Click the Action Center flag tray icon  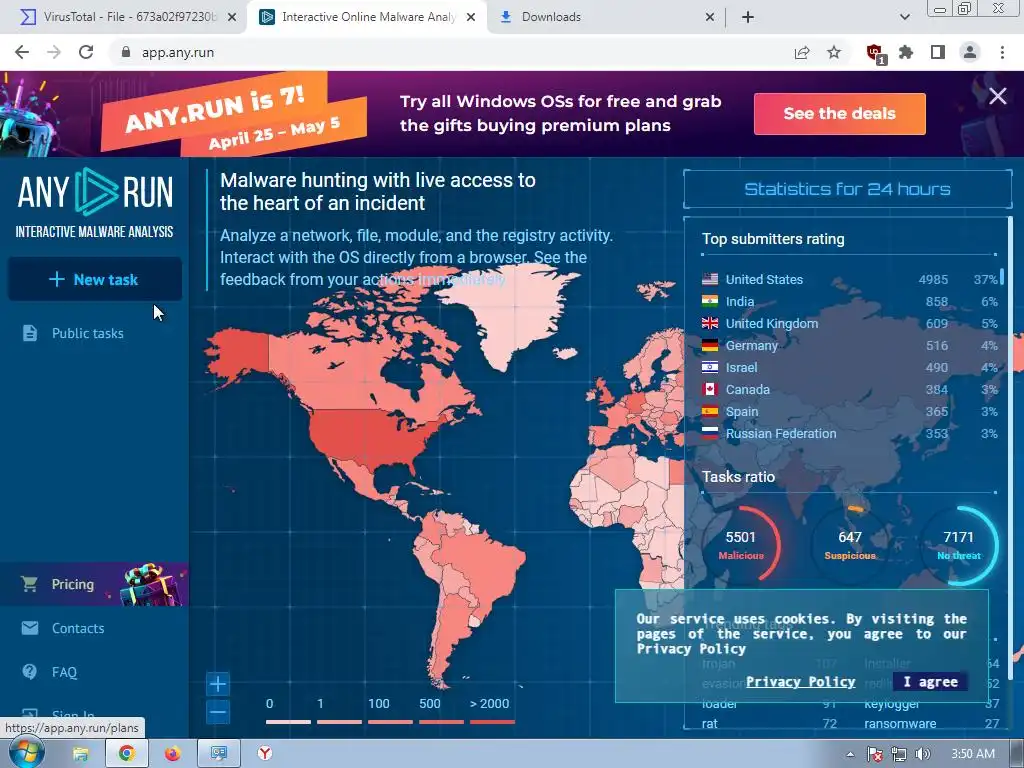(x=875, y=754)
